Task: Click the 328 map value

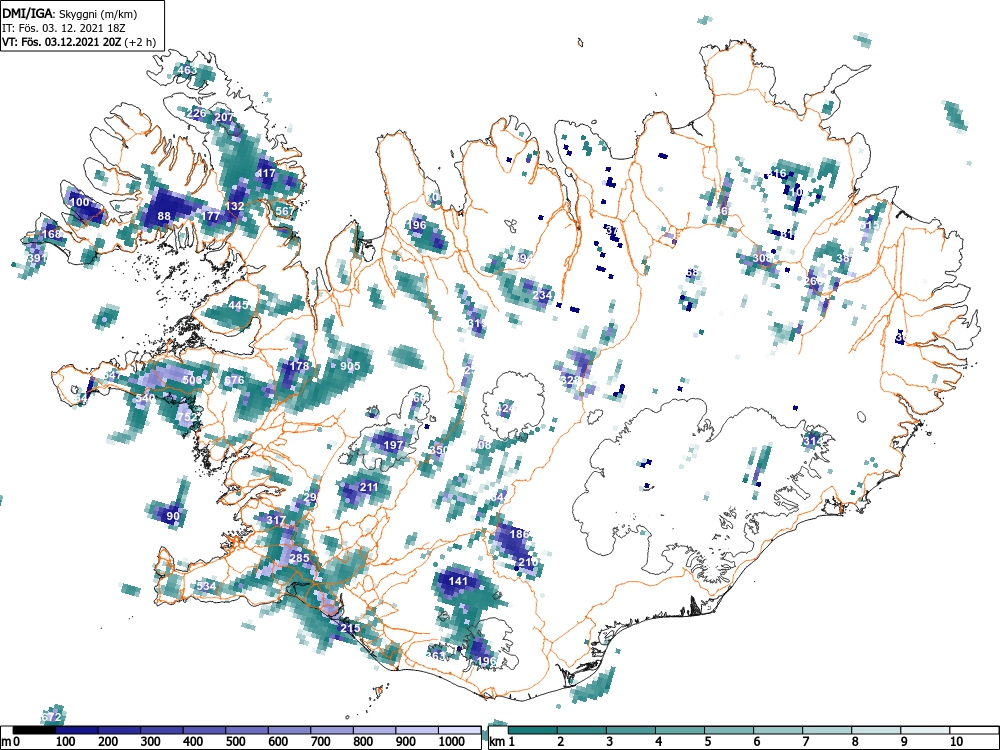Action: (x=570, y=380)
